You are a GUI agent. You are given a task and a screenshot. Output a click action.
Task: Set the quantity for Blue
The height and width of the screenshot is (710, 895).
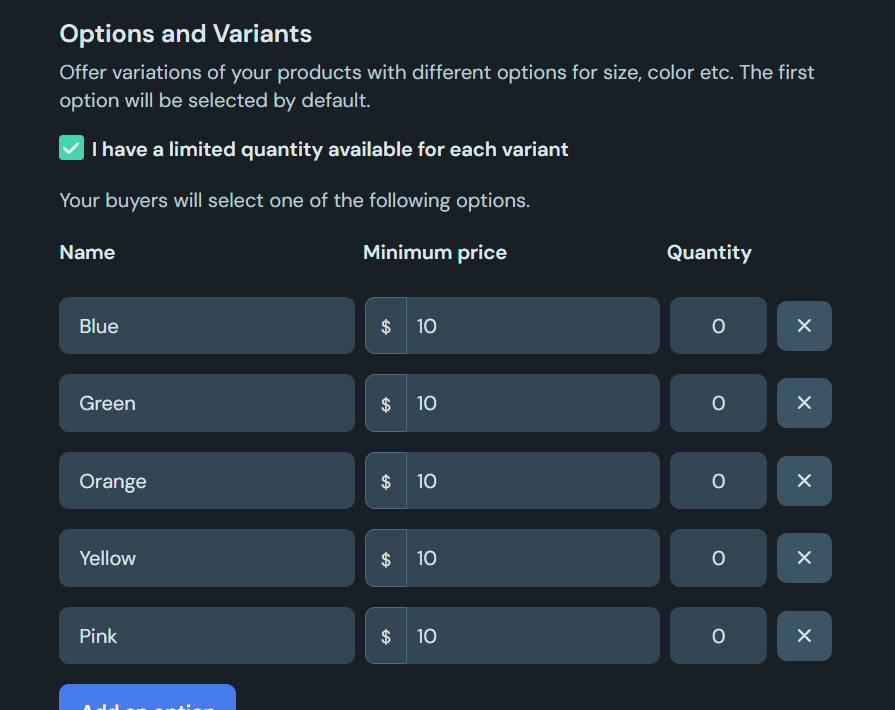tap(718, 326)
